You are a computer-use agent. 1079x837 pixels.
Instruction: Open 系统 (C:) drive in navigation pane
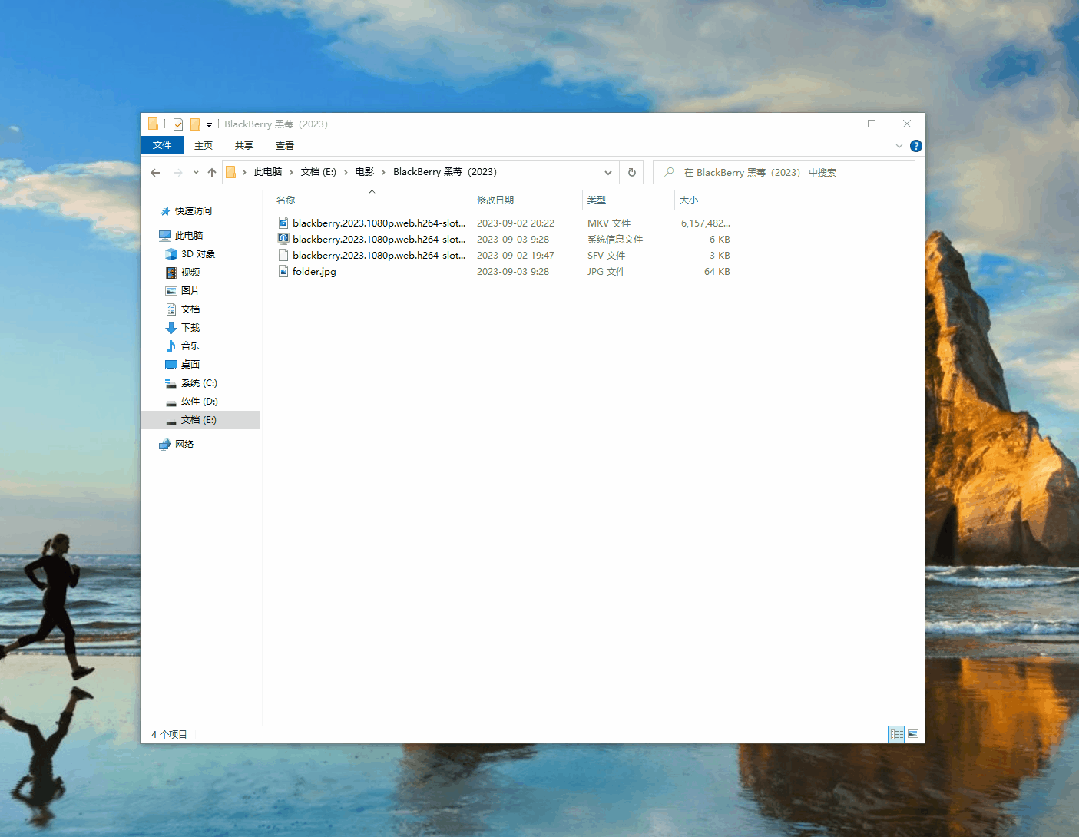coord(199,383)
